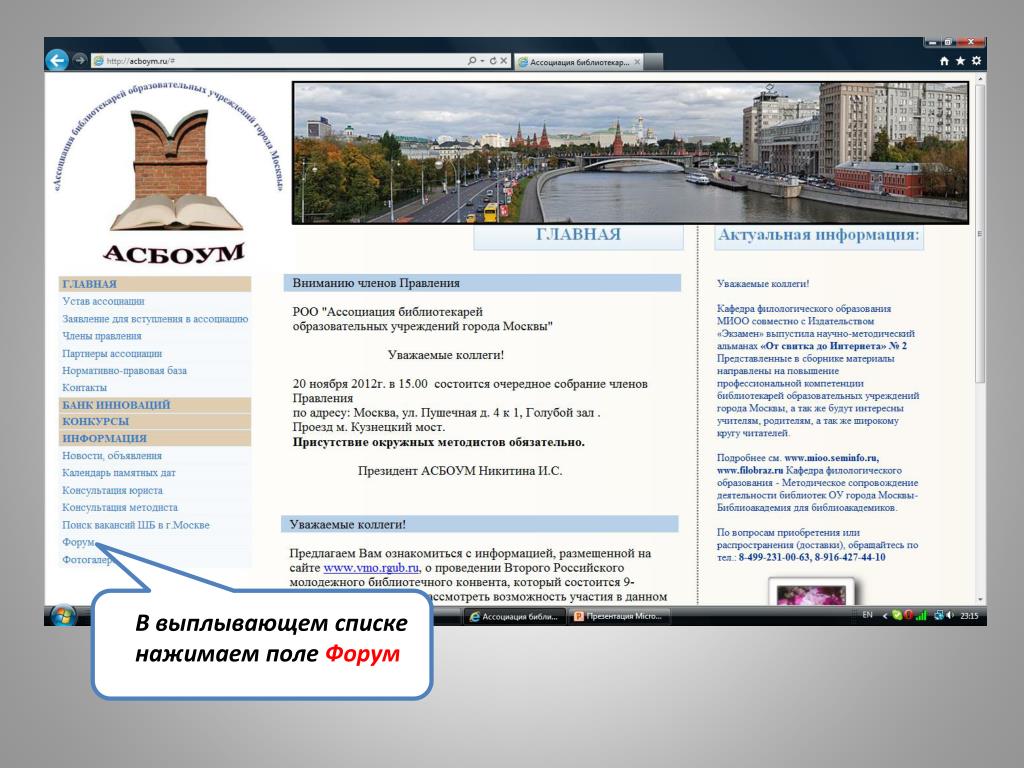This screenshot has width=1024, height=768.
Task: Switch to Презентация Micro... taskbar button
Action: (619, 616)
